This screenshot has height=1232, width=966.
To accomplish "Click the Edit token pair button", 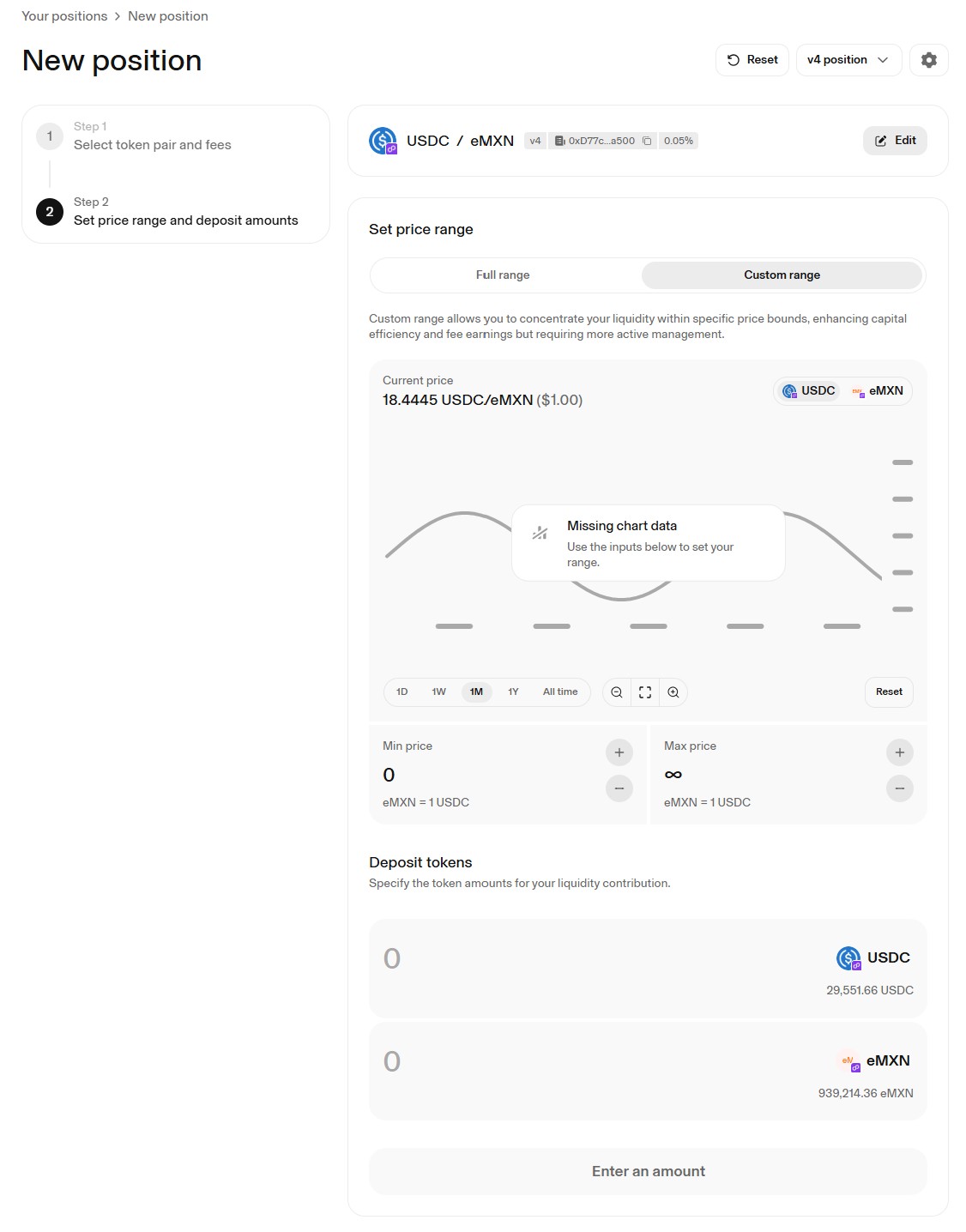I will pos(895,141).
